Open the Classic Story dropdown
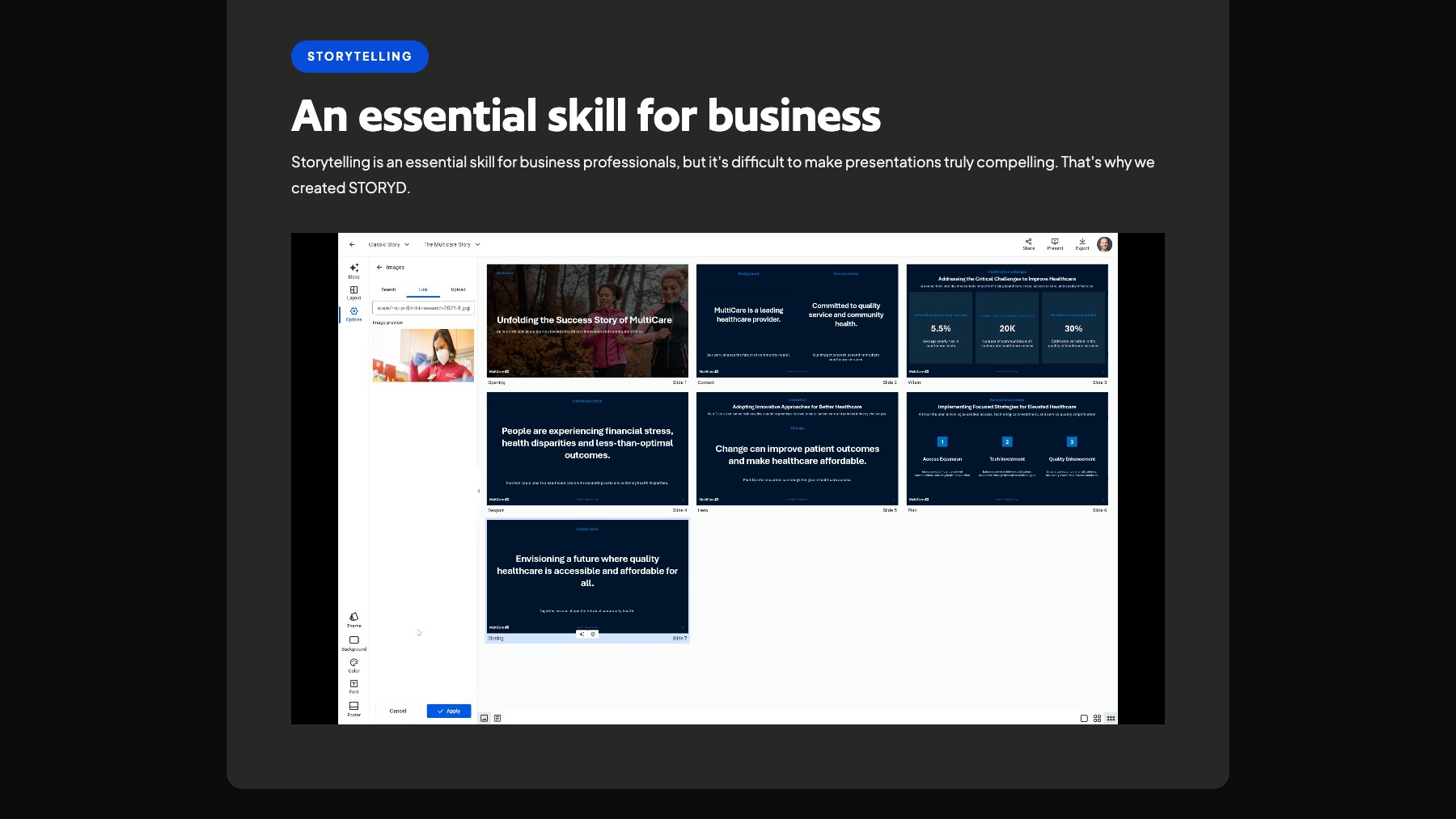This screenshot has height=819, width=1456. pos(389,244)
